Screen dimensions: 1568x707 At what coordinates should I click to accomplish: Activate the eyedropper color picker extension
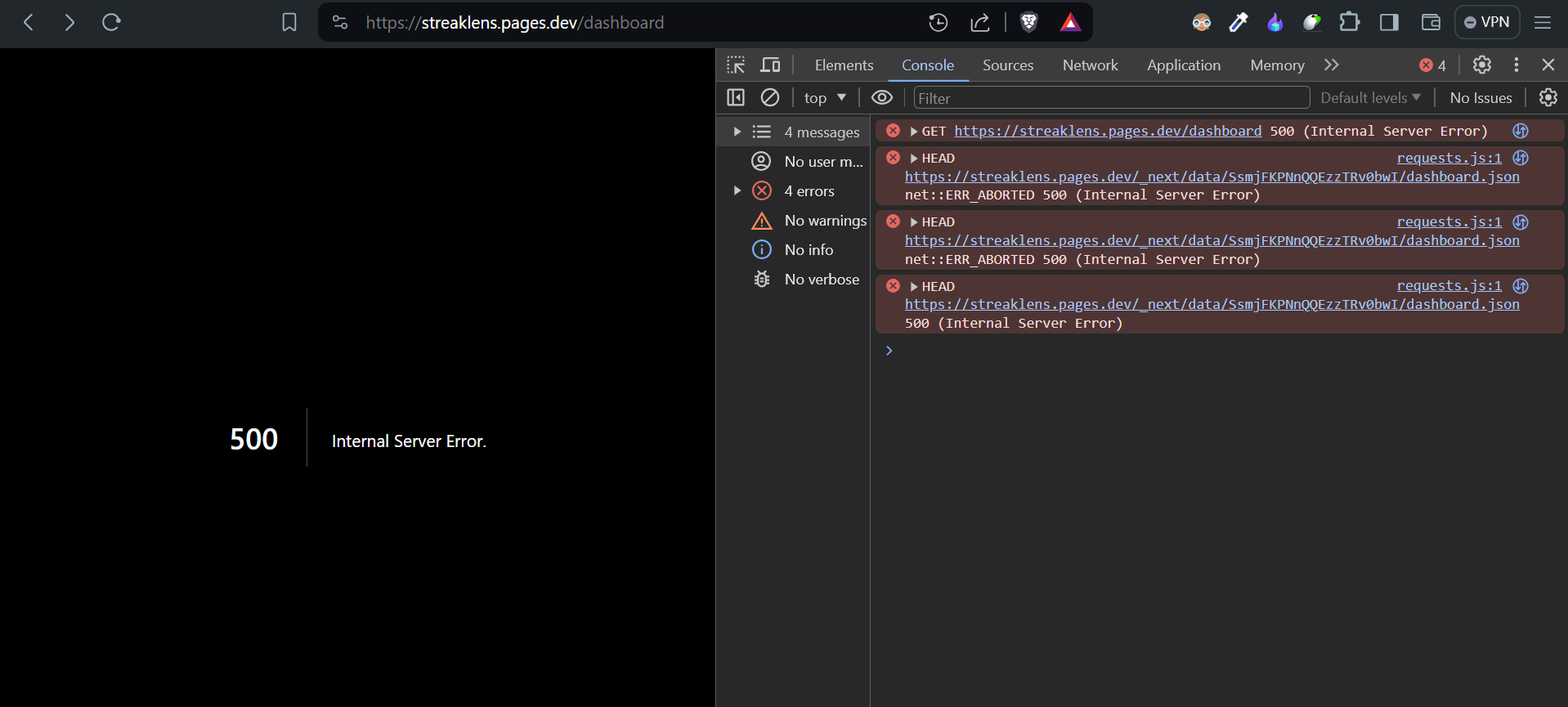click(1239, 22)
